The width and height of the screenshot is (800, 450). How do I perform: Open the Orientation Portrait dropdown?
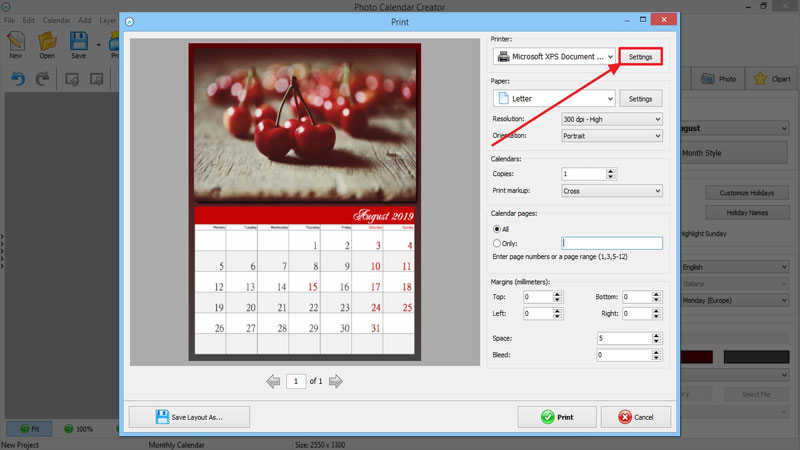(x=612, y=136)
